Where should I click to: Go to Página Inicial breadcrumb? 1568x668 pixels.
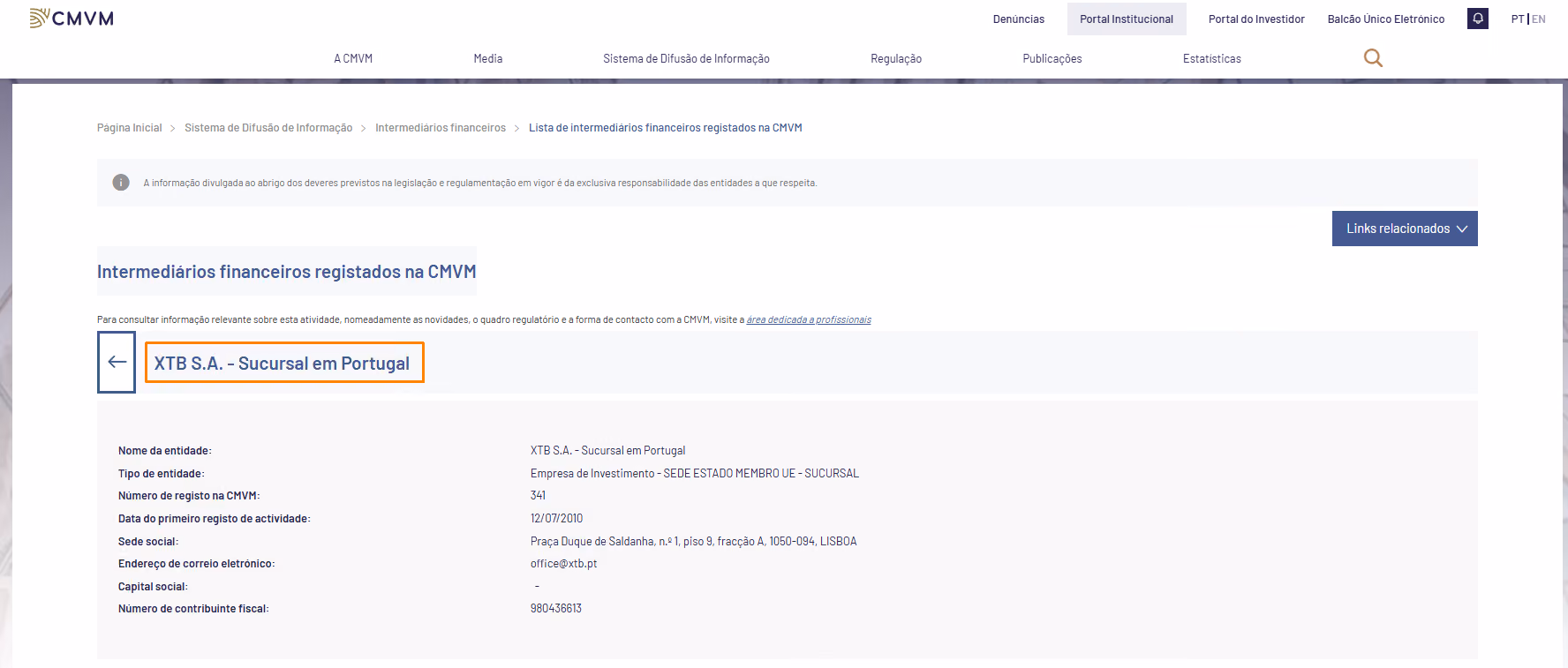130,128
